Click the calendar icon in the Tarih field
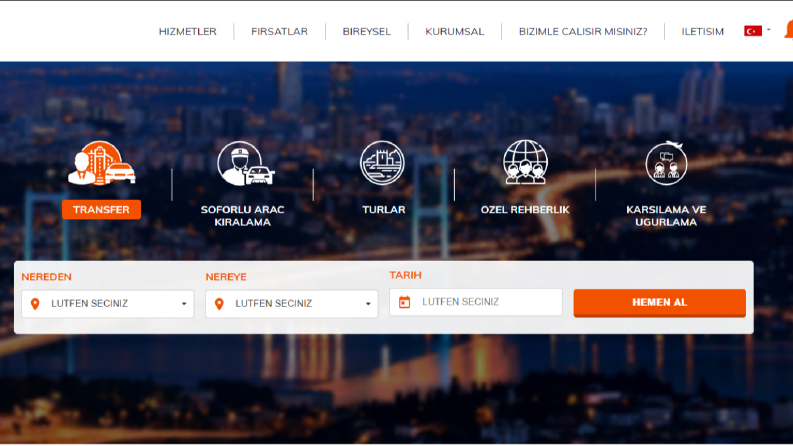 [405, 302]
